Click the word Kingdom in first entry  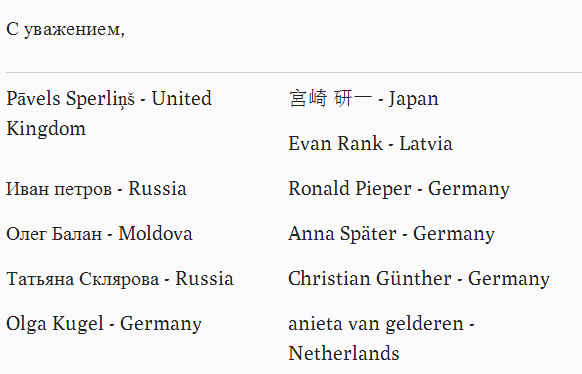[46, 129]
